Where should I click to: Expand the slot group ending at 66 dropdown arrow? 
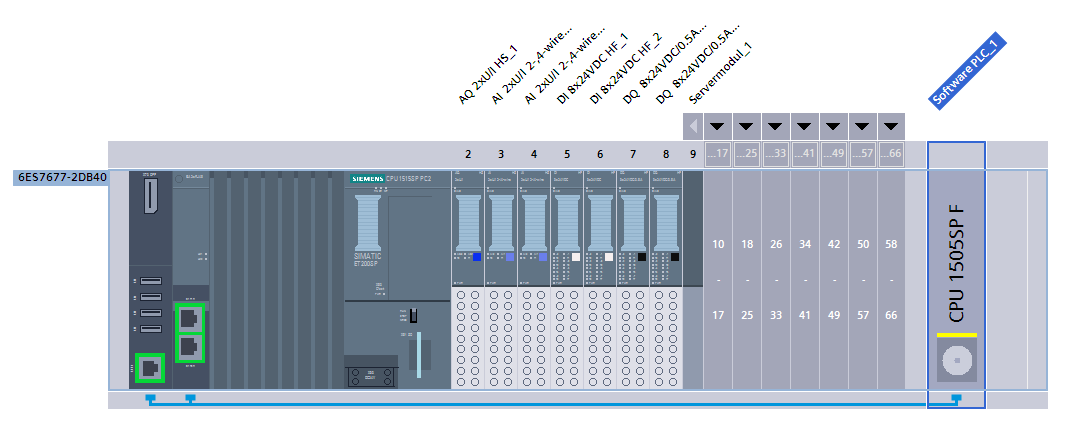[892, 128]
